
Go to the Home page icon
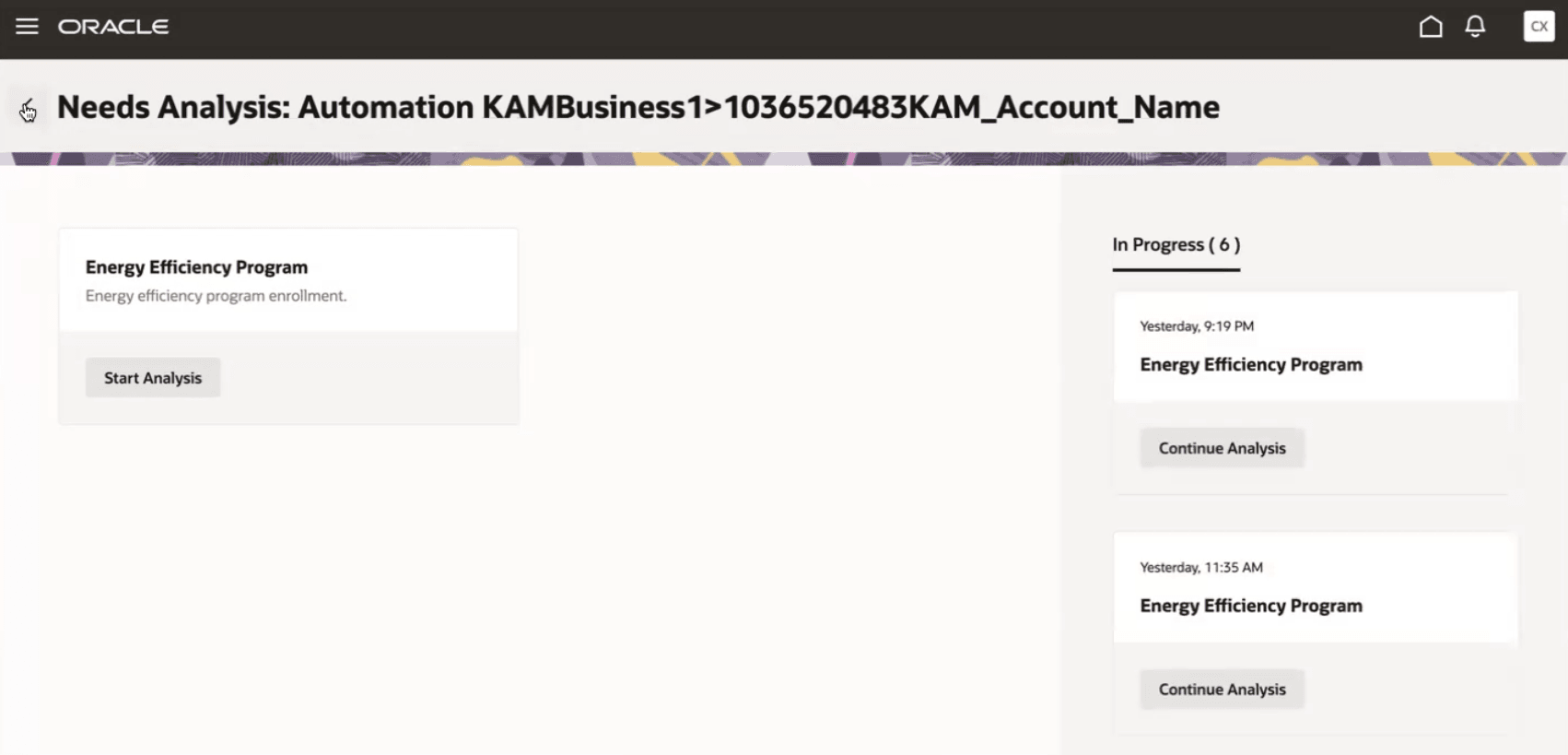pyautogui.click(x=1431, y=27)
